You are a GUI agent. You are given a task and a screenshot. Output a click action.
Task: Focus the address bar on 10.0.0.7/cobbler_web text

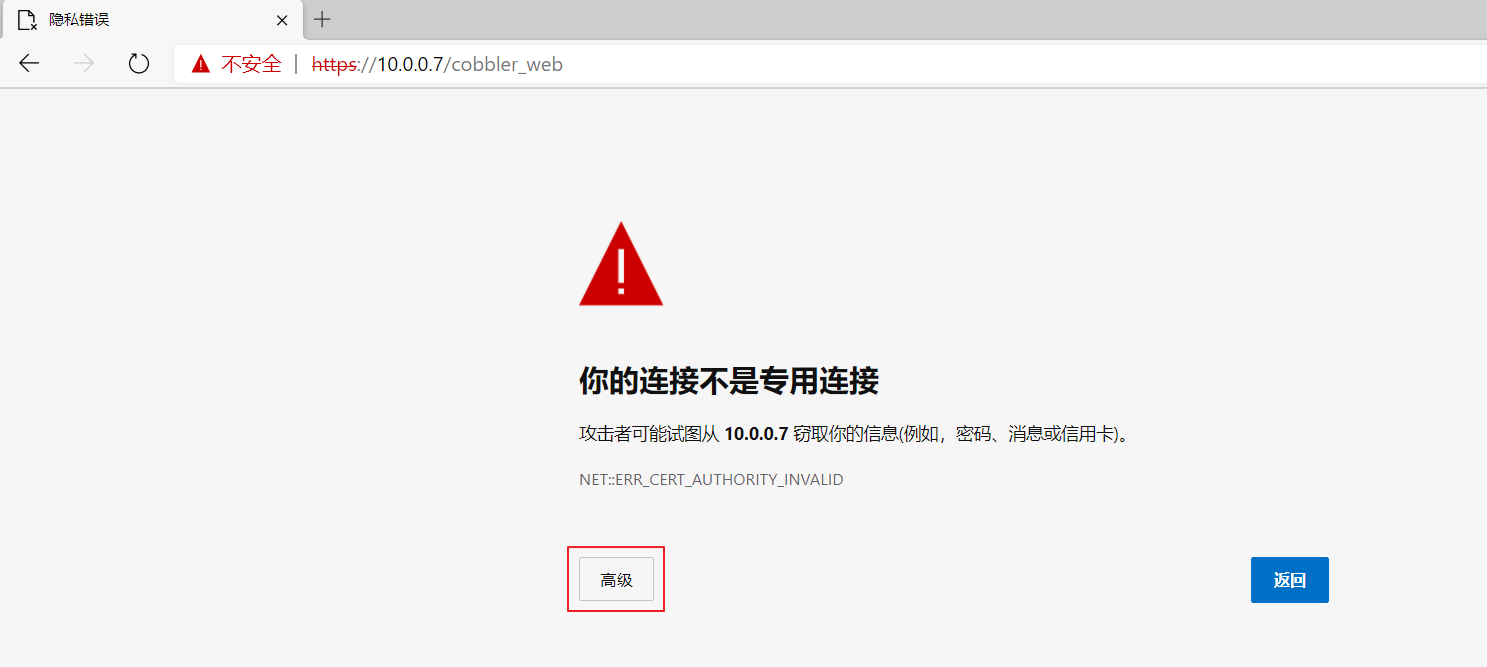pos(470,65)
